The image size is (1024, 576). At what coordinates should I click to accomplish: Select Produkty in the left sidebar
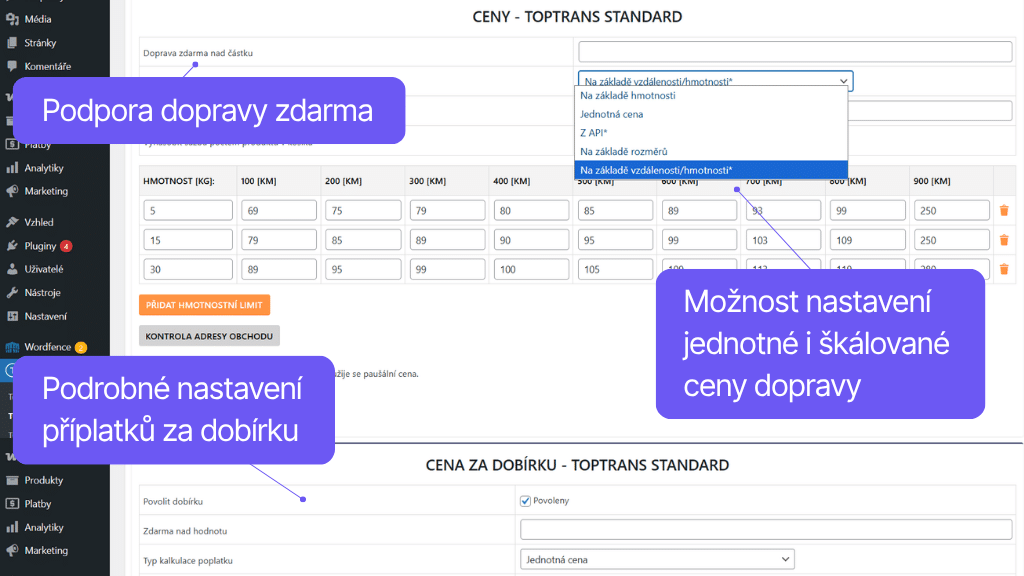42,480
